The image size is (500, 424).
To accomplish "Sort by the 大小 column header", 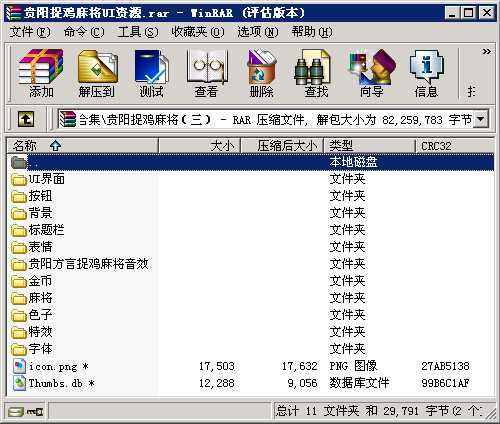I will tap(199, 146).
